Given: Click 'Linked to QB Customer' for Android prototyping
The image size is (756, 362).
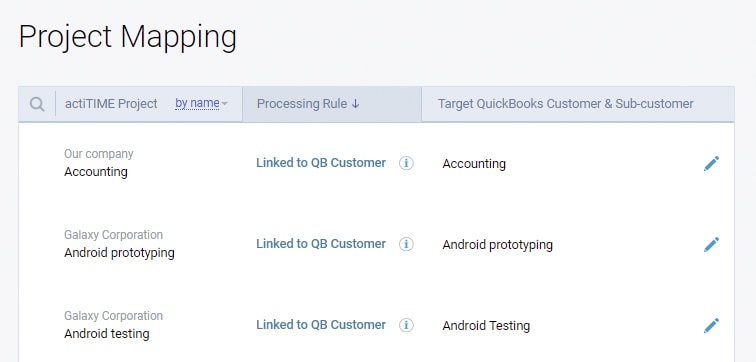Looking at the screenshot, I should pyautogui.click(x=321, y=244).
